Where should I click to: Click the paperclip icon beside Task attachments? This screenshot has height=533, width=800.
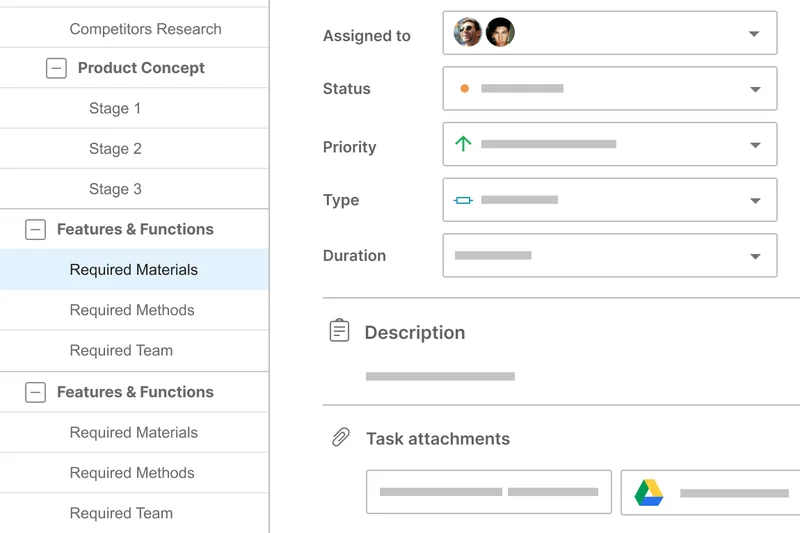(340, 438)
